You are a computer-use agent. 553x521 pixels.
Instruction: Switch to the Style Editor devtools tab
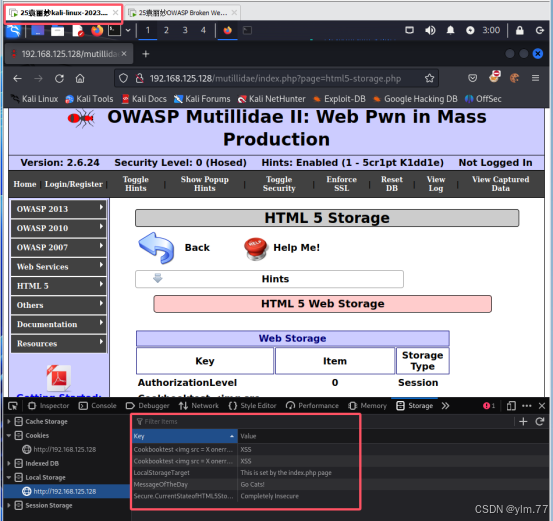(253, 406)
